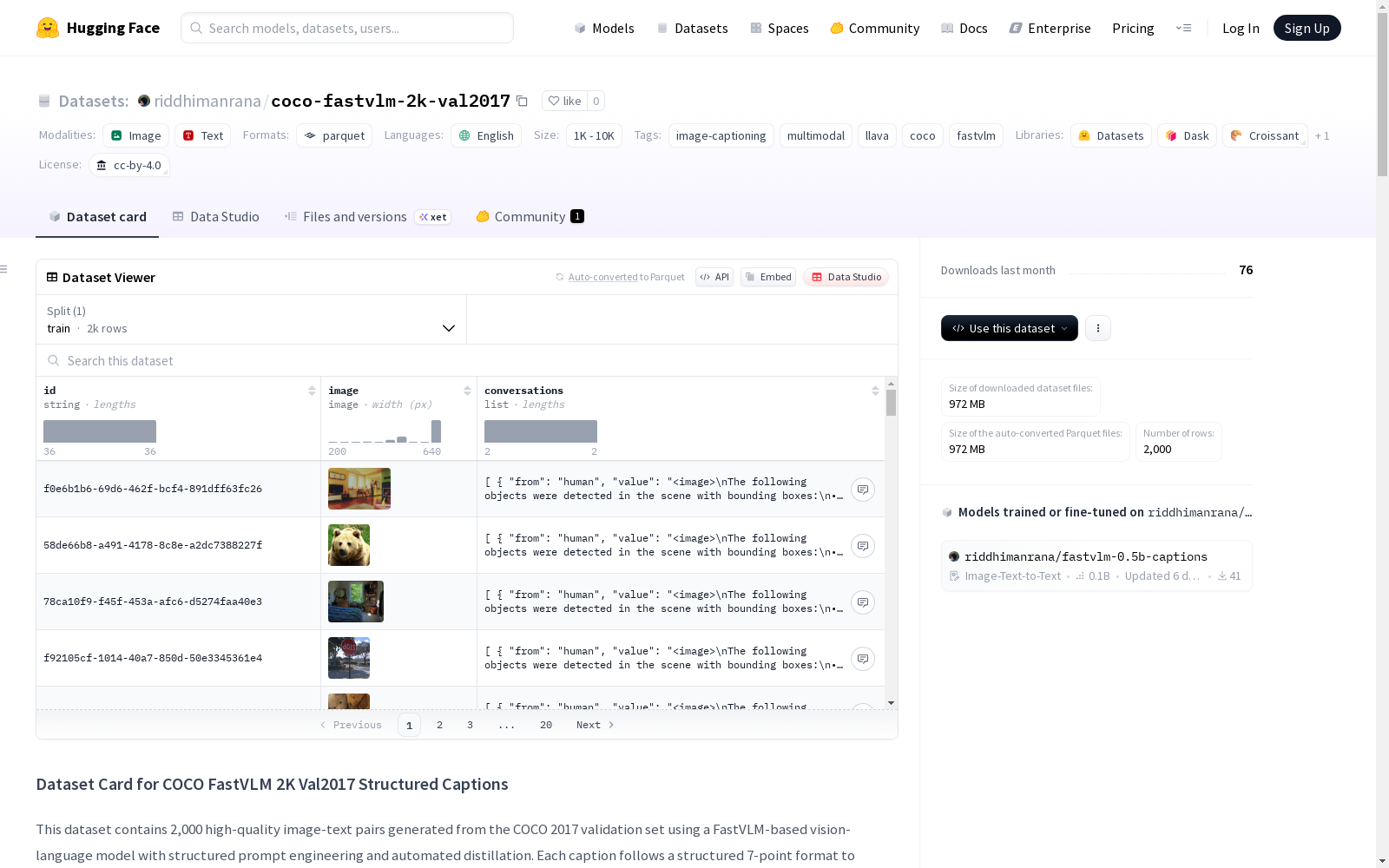Sort by the conversations column arrows

pos(875,391)
